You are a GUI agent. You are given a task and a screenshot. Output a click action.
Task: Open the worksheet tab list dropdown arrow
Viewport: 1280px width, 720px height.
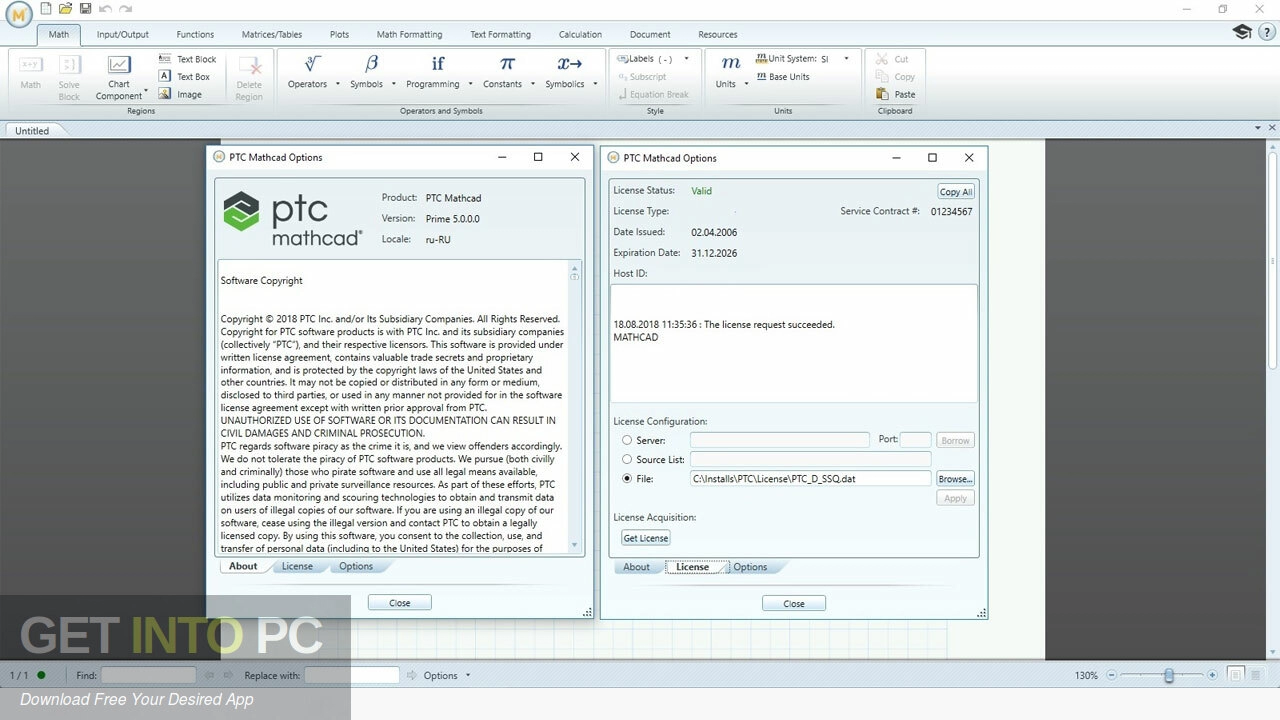(x=1258, y=128)
